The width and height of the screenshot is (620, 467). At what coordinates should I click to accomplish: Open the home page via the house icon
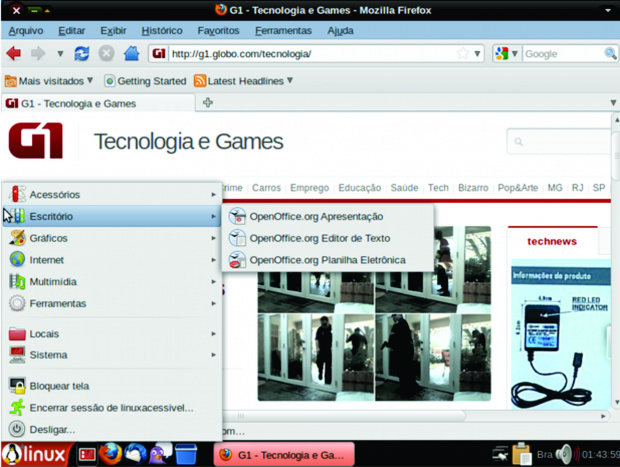[131, 53]
